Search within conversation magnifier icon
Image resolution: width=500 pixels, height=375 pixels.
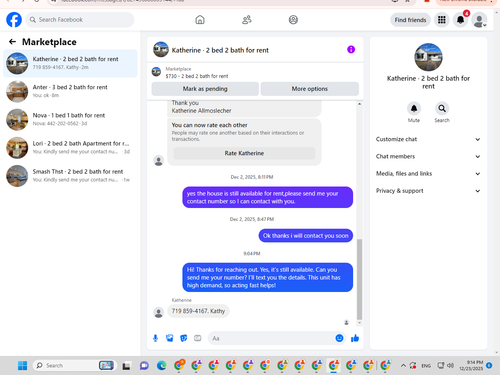(442, 108)
